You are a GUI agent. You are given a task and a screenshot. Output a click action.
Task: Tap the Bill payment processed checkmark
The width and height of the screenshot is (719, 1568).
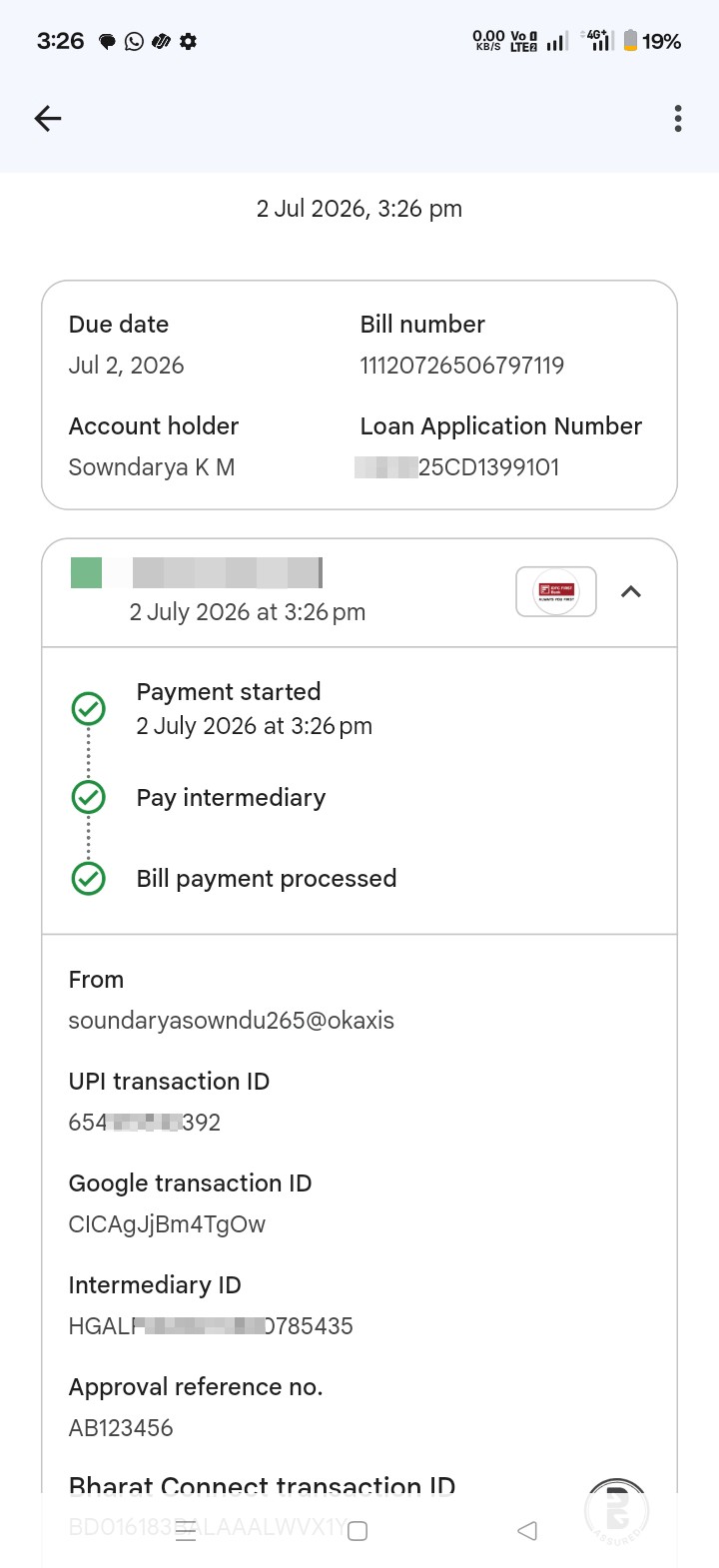click(89, 878)
